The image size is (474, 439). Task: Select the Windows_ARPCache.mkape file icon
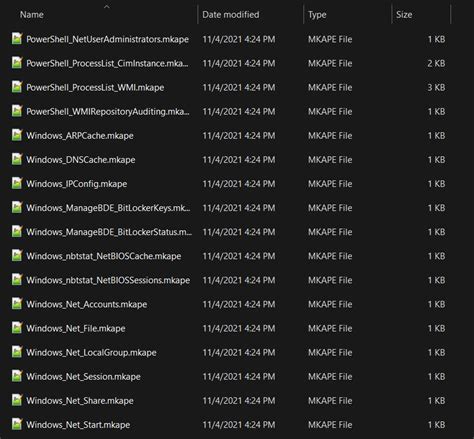pyautogui.click(x=17, y=135)
